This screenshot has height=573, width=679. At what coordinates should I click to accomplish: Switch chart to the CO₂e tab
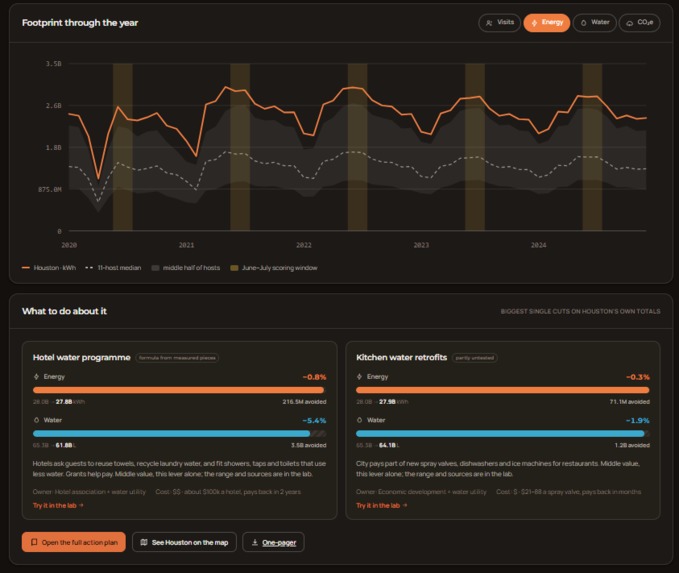[x=640, y=23]
